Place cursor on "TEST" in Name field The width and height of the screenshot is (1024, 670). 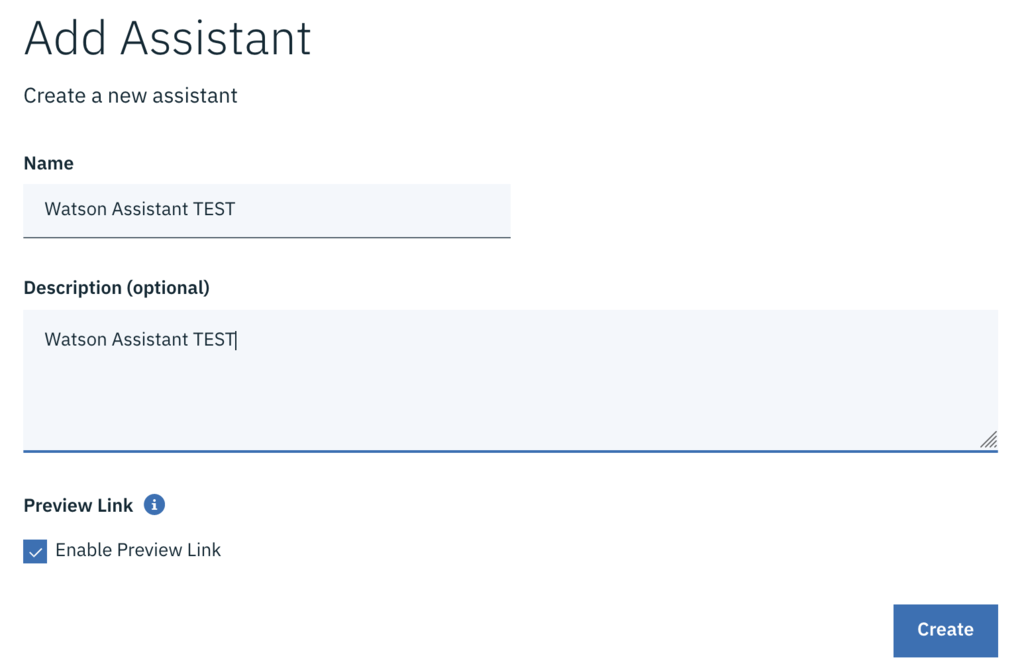[214, 210]
